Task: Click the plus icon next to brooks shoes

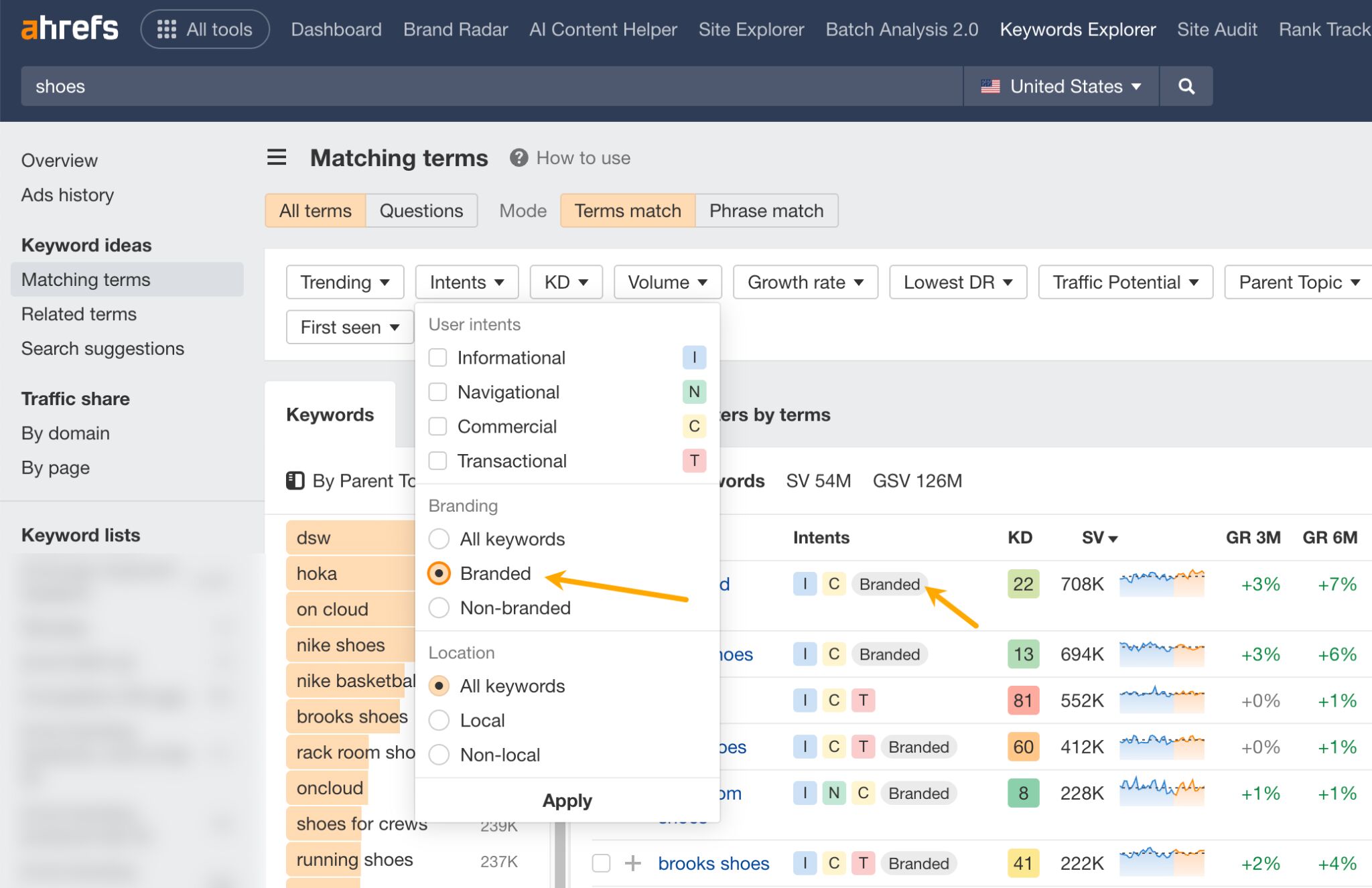Action: [632, 863]
